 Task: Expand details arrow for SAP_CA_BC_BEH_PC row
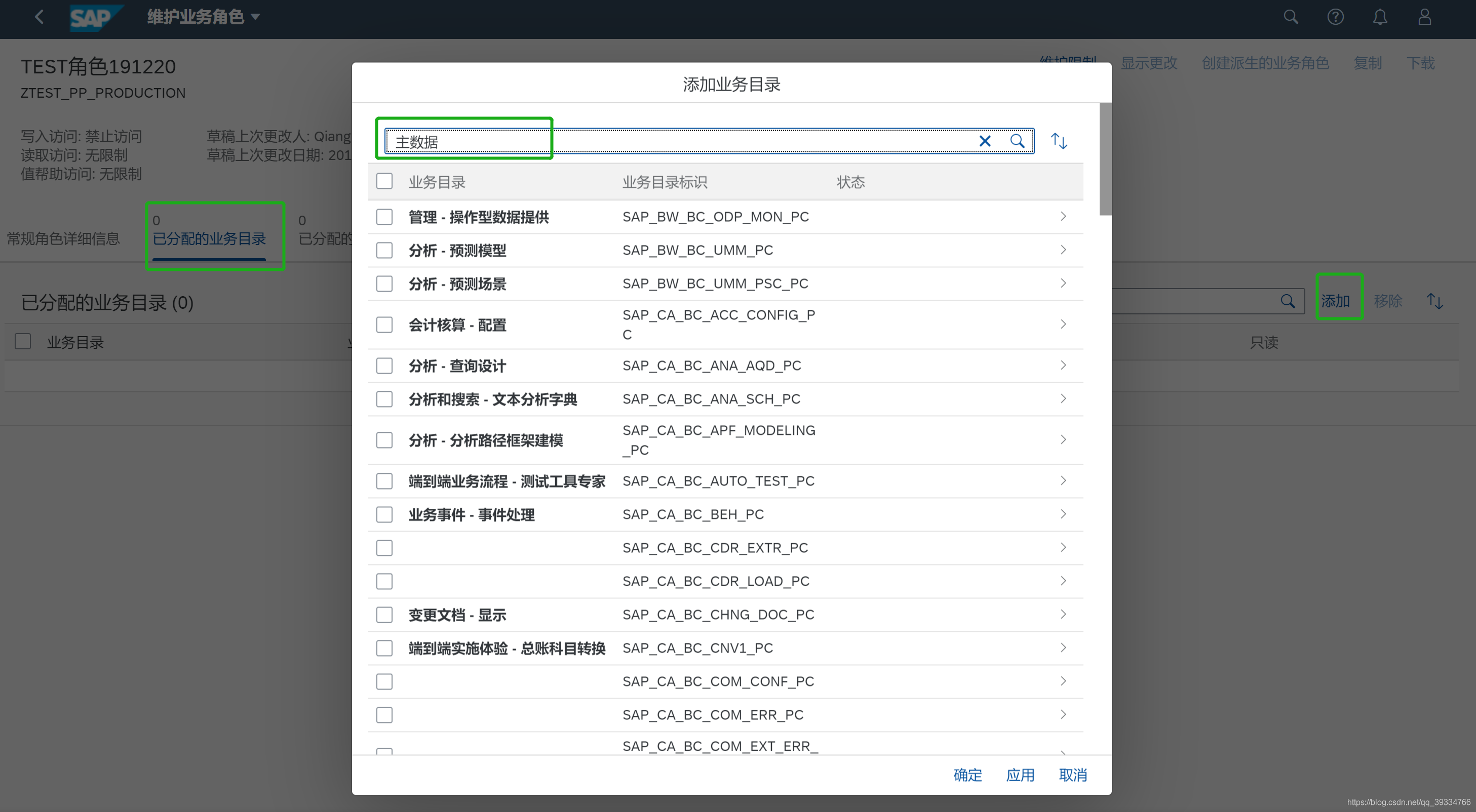[x=1063, y=514]
